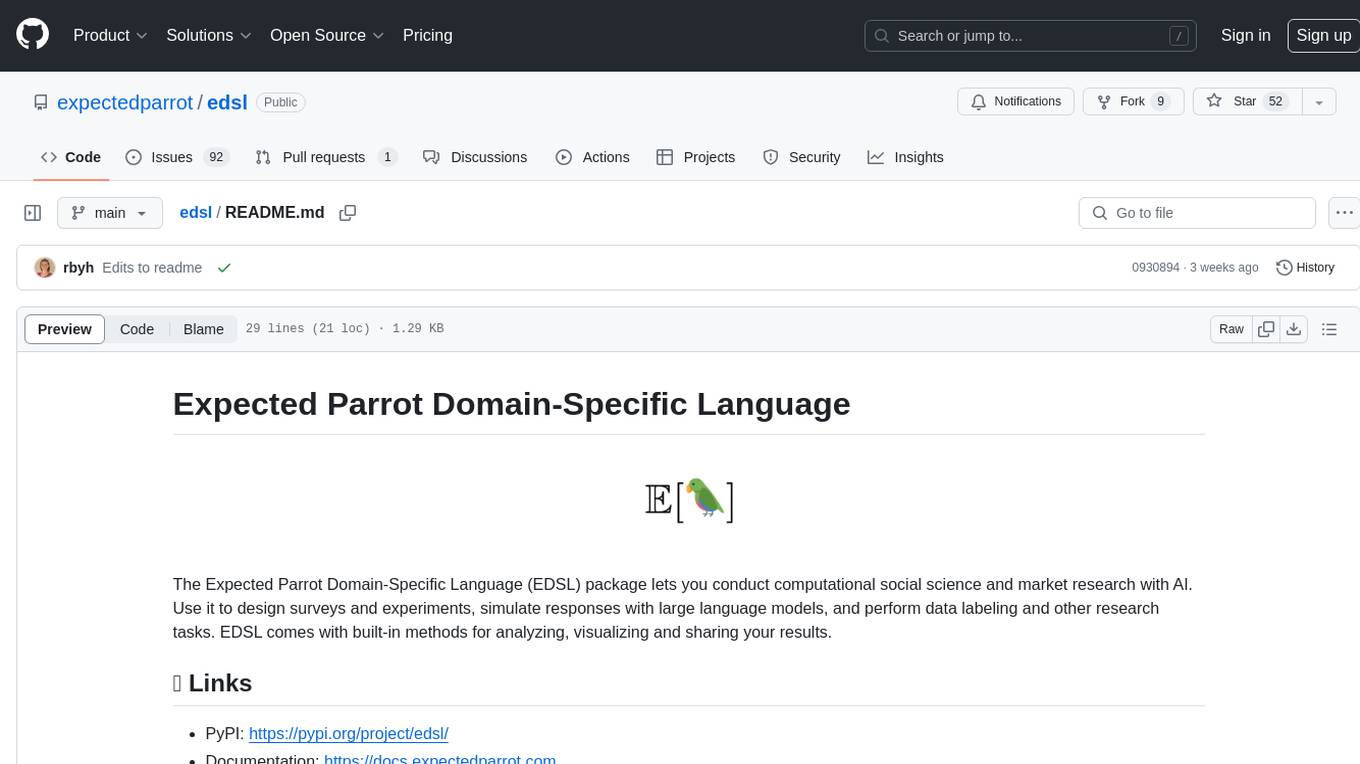Click the Public visibility label
Screen dimensions: 1360x764
click(x=281, y=102)
